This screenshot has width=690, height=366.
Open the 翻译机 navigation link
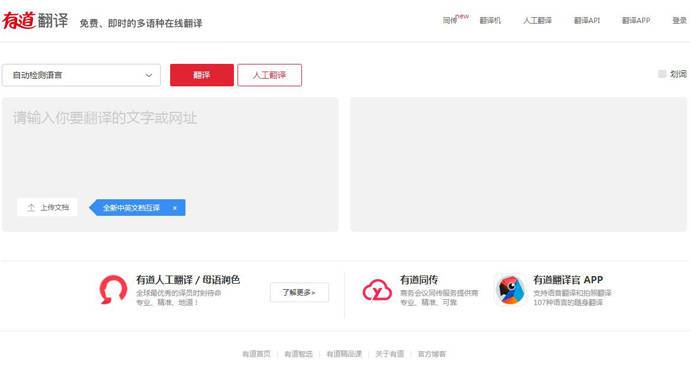[x=490, y=20]
